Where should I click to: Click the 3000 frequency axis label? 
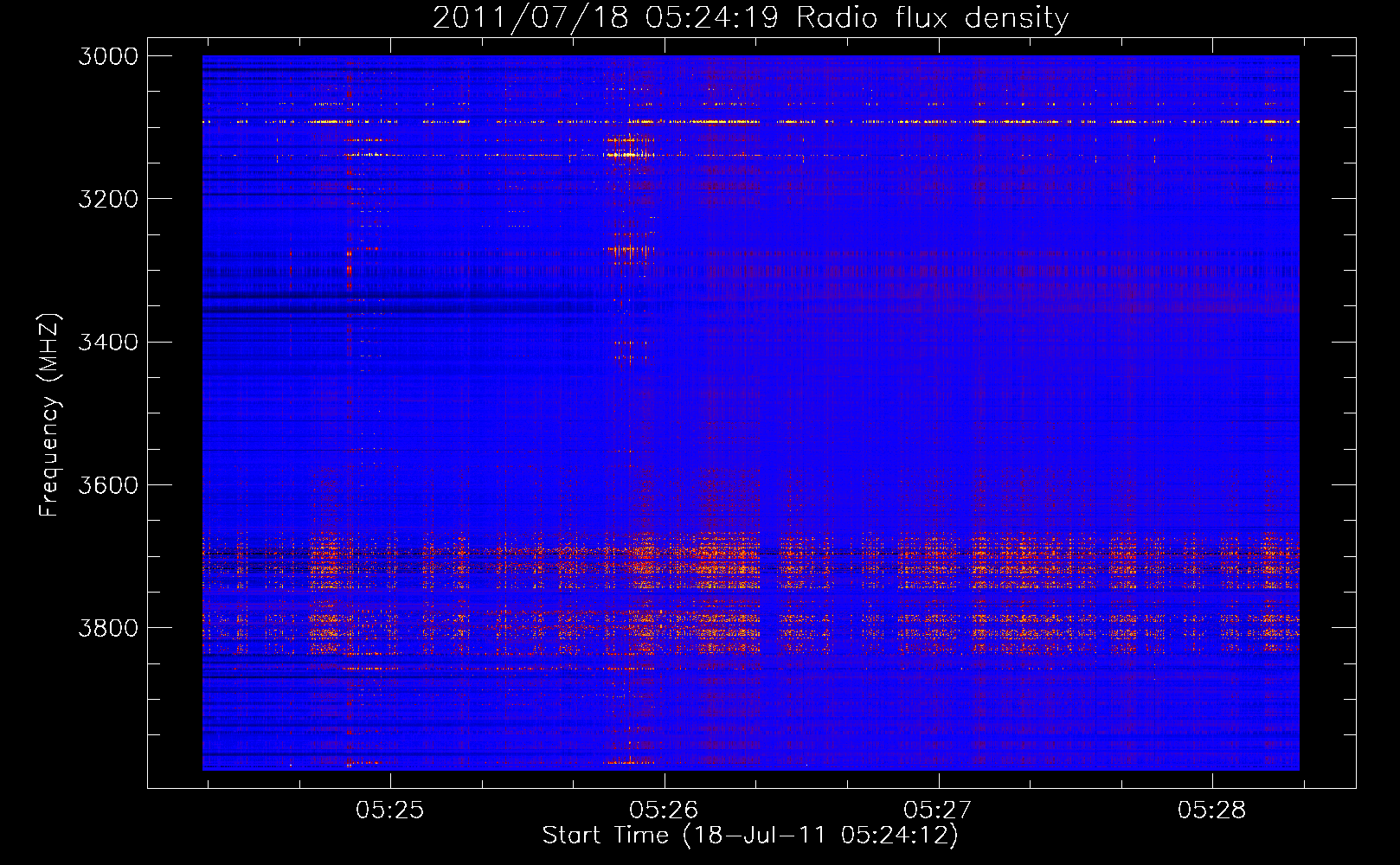coord(108,56)
